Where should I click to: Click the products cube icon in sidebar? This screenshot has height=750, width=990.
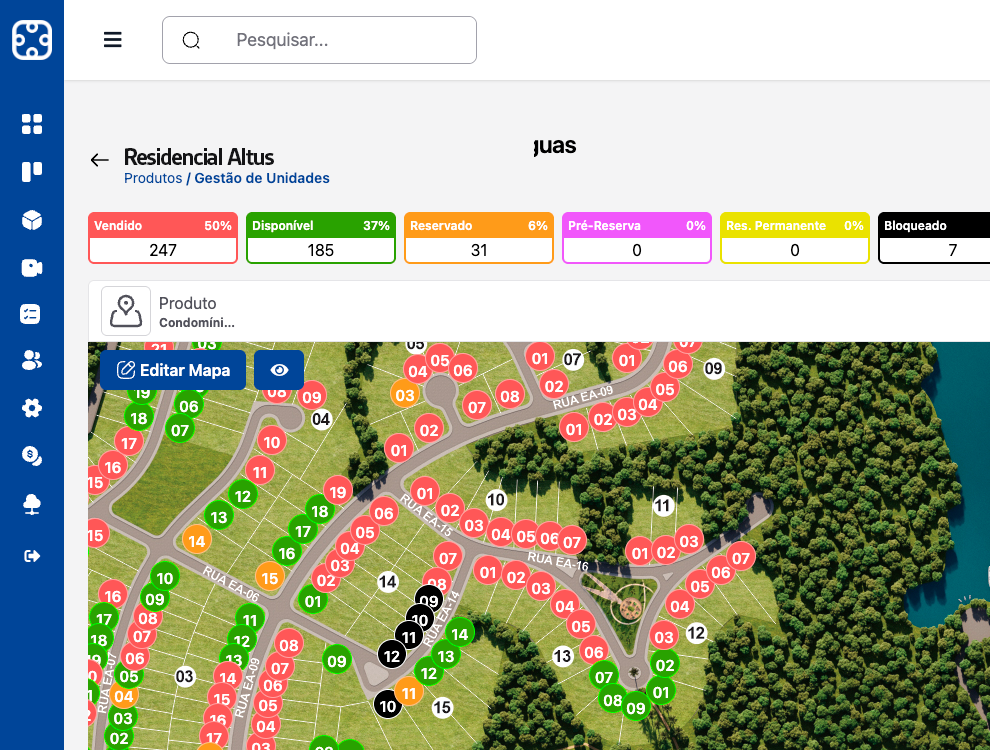coord(32,220)
